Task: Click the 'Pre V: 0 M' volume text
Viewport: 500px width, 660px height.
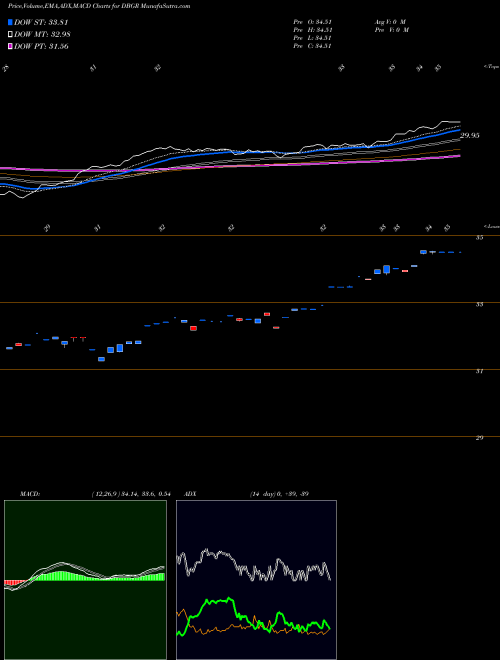Action: 393,30
